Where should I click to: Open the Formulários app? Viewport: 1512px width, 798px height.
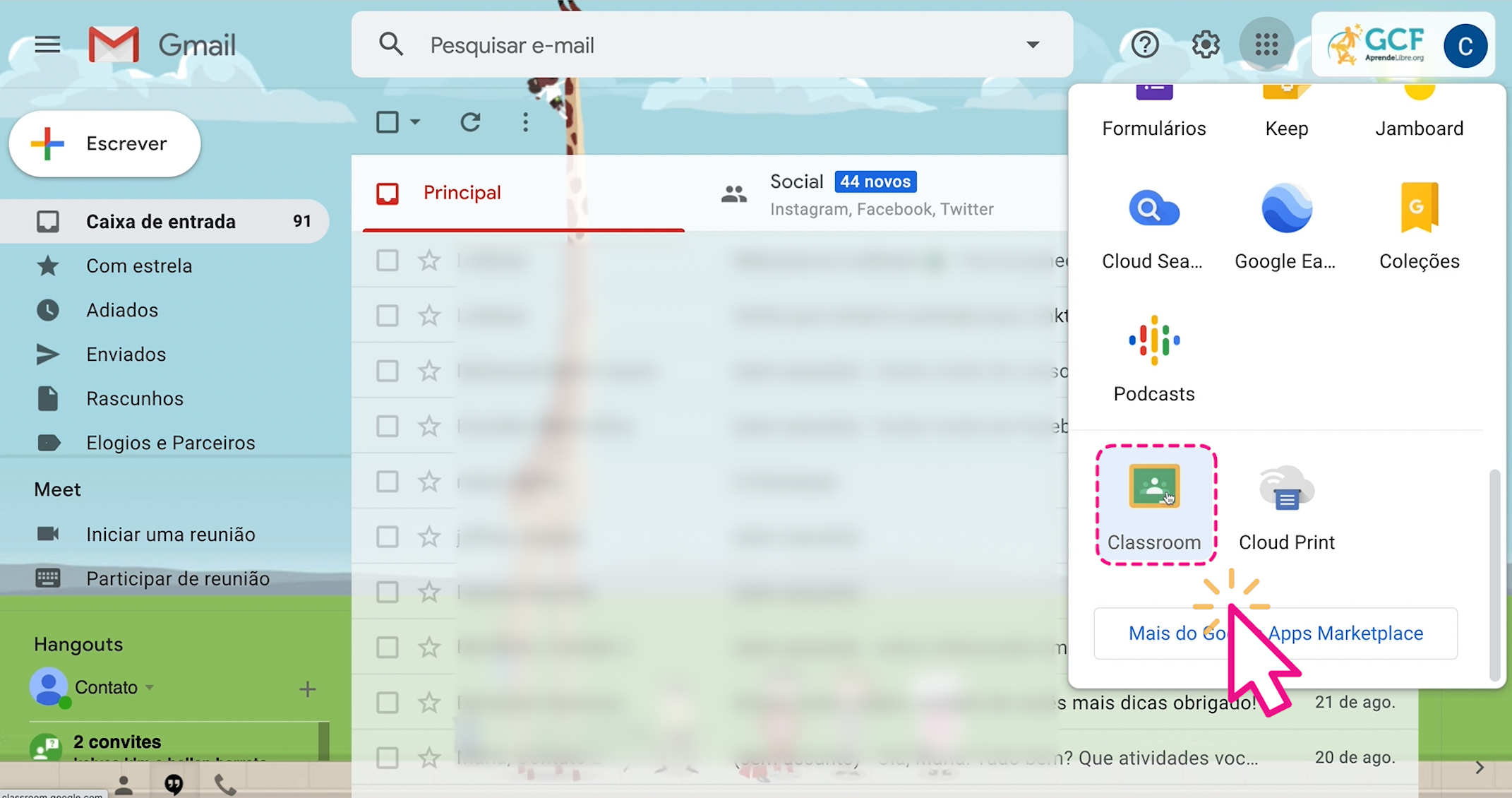pyautogui.click(x=1154, y=113)
